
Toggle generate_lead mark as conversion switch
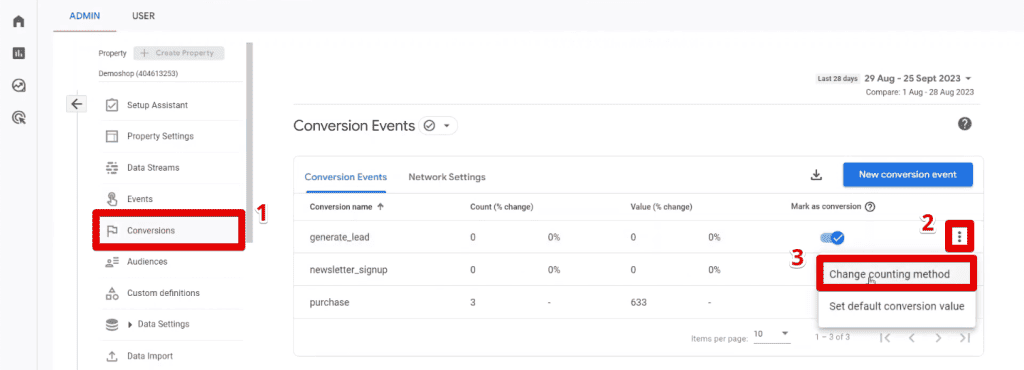point(833,238)
